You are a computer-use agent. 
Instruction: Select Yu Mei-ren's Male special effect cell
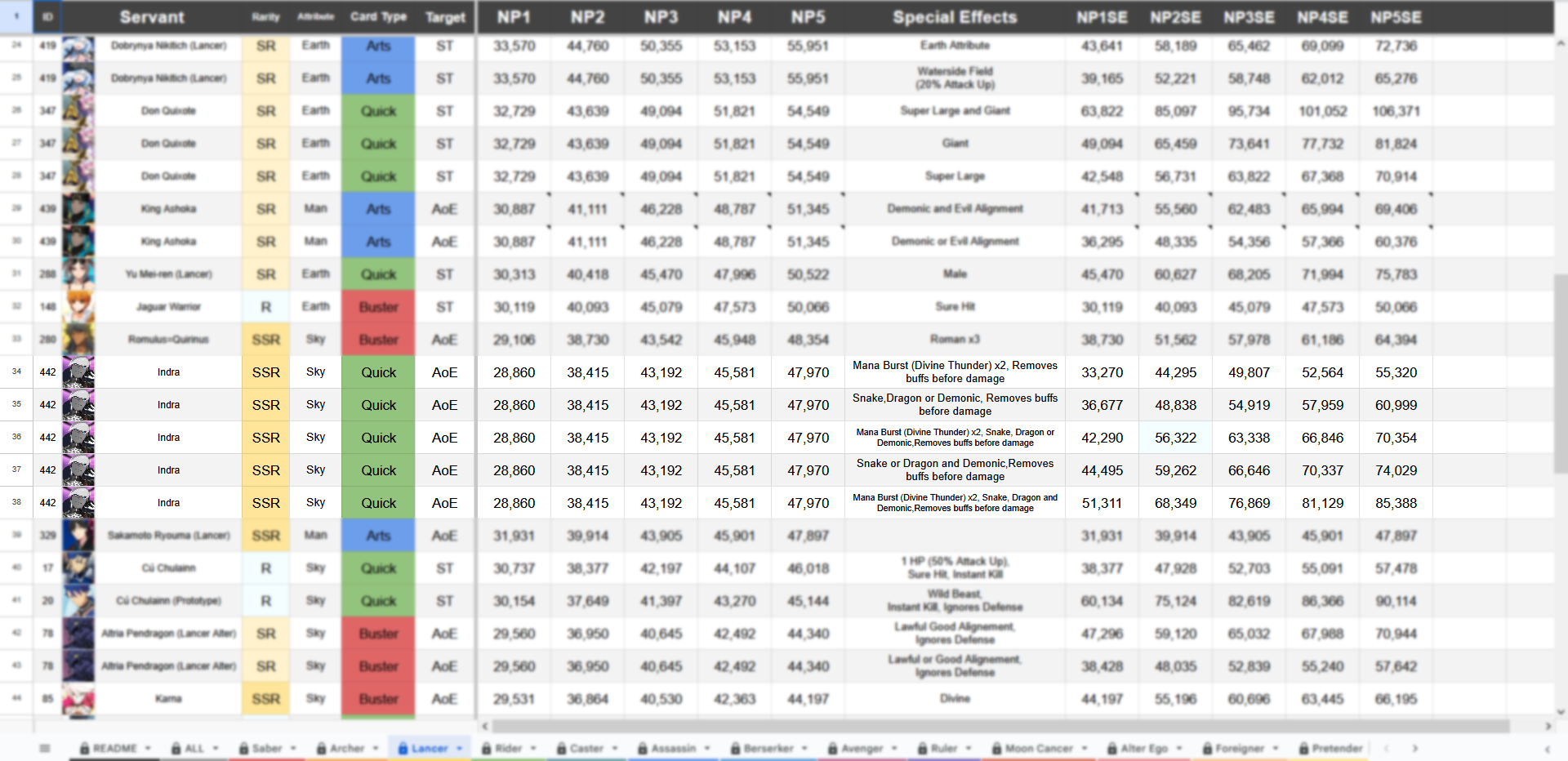point(955,274)
